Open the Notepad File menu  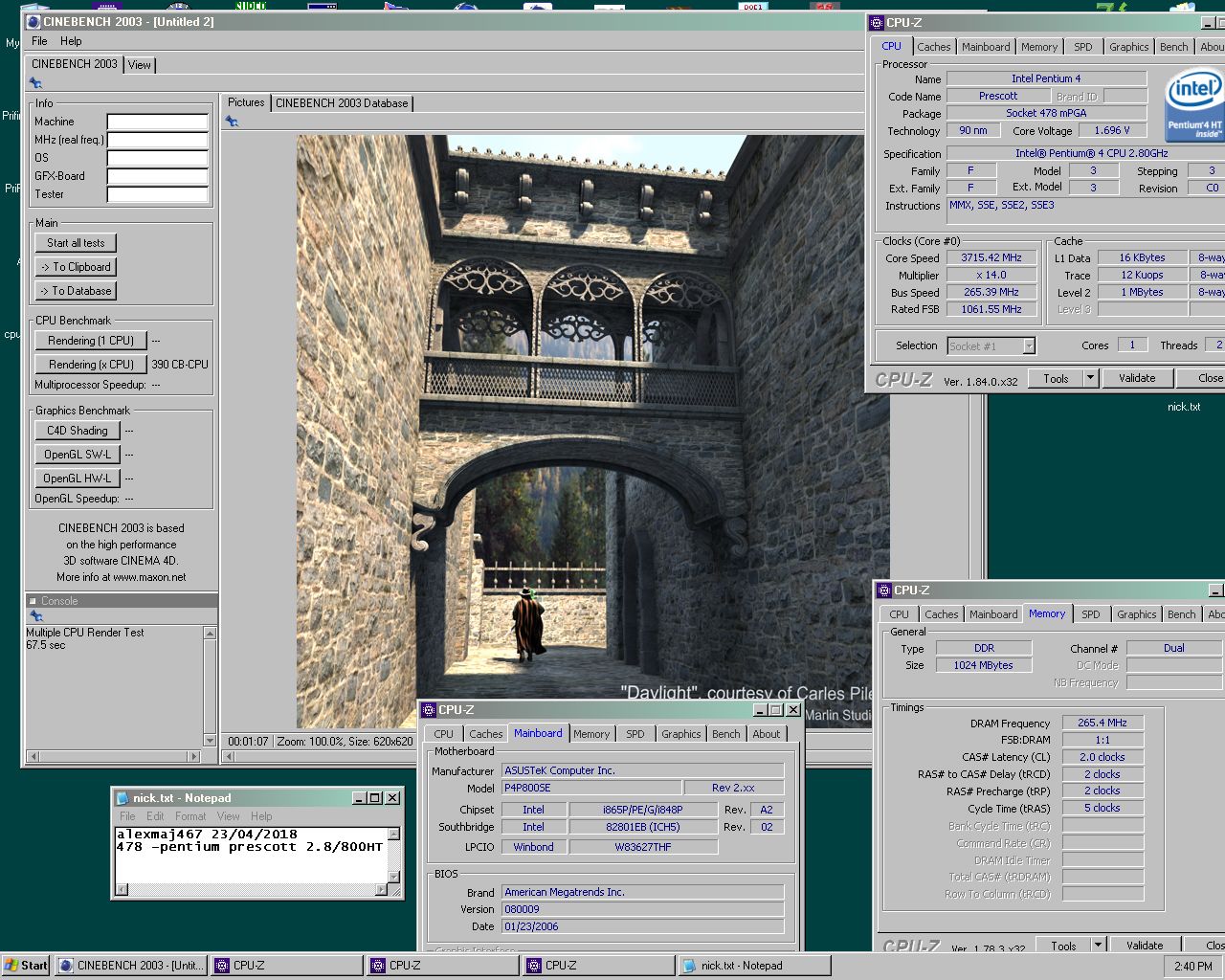[127, 816]
